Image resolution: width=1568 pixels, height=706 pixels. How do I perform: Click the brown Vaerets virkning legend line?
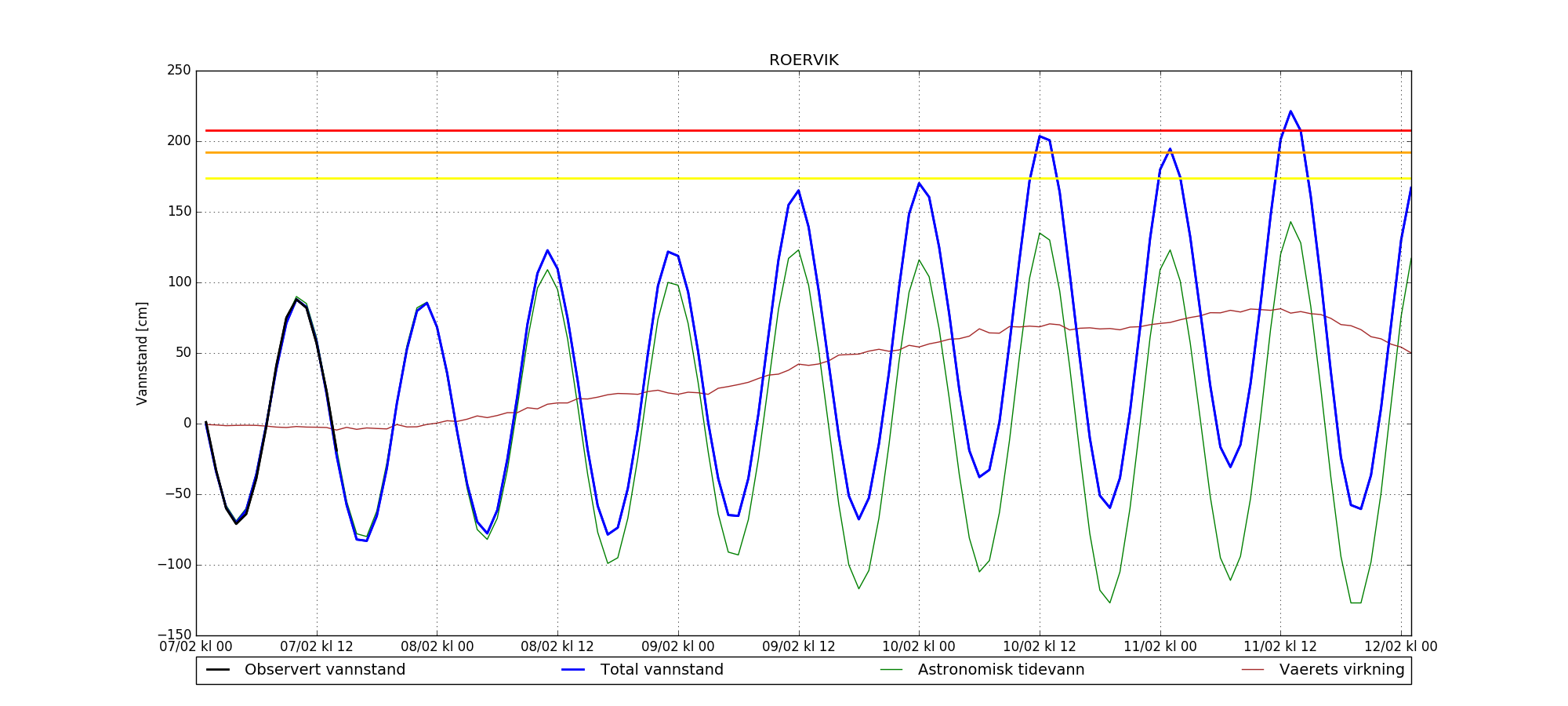point(1253,670)
